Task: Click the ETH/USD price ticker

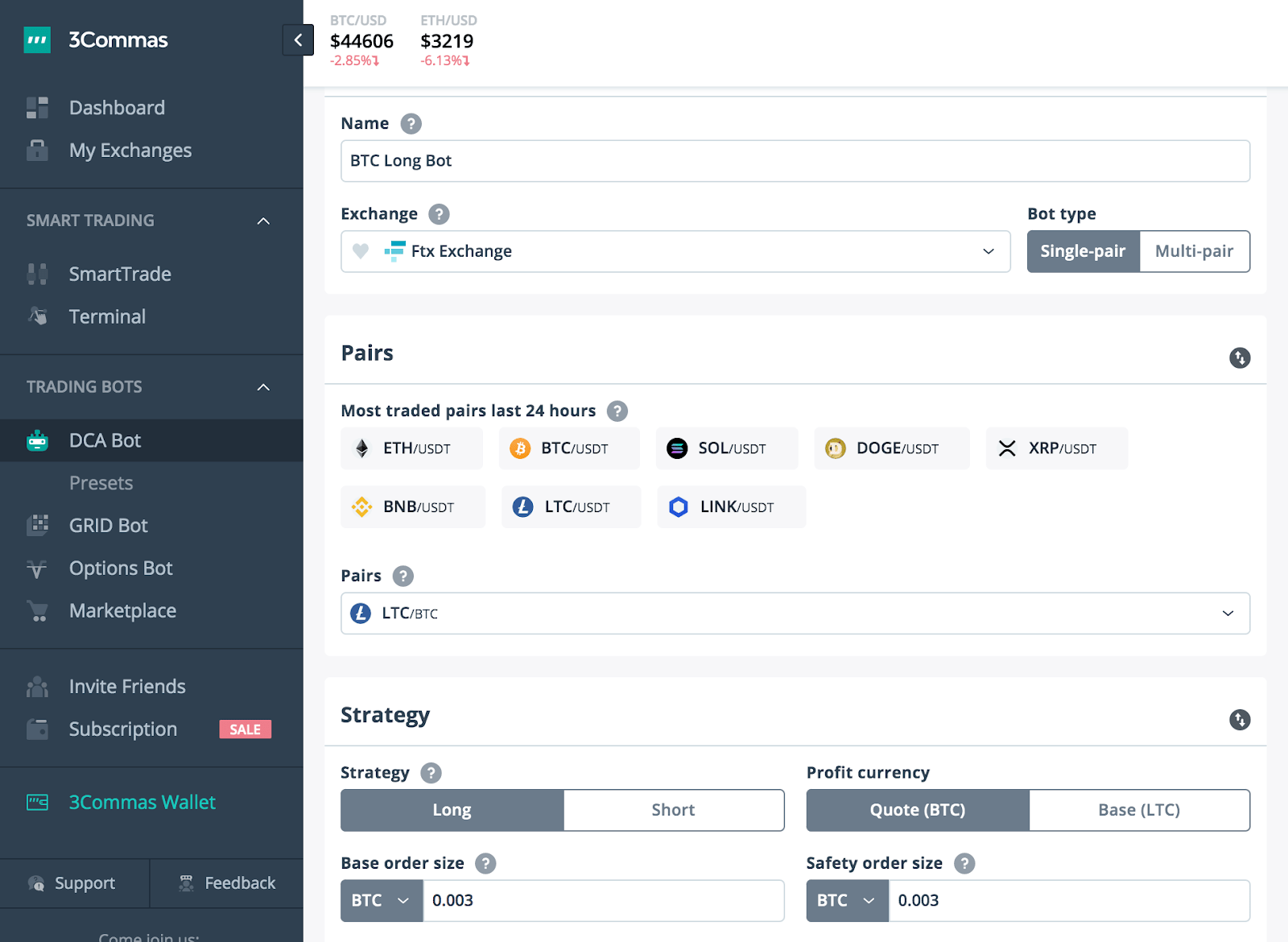Action: [x=448, y=40]
